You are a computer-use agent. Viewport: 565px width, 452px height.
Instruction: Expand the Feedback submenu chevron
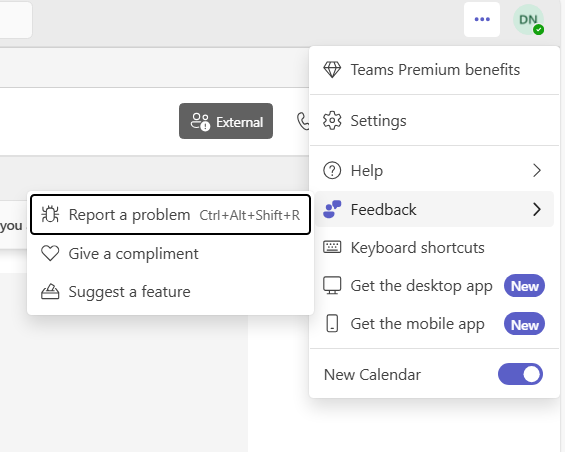537,209
